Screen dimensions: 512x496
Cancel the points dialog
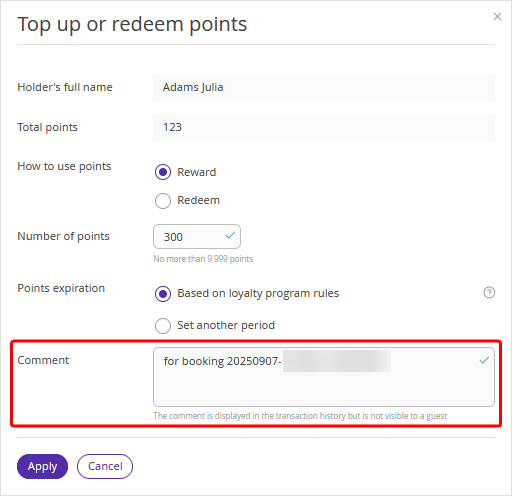(x=105, y=466)
